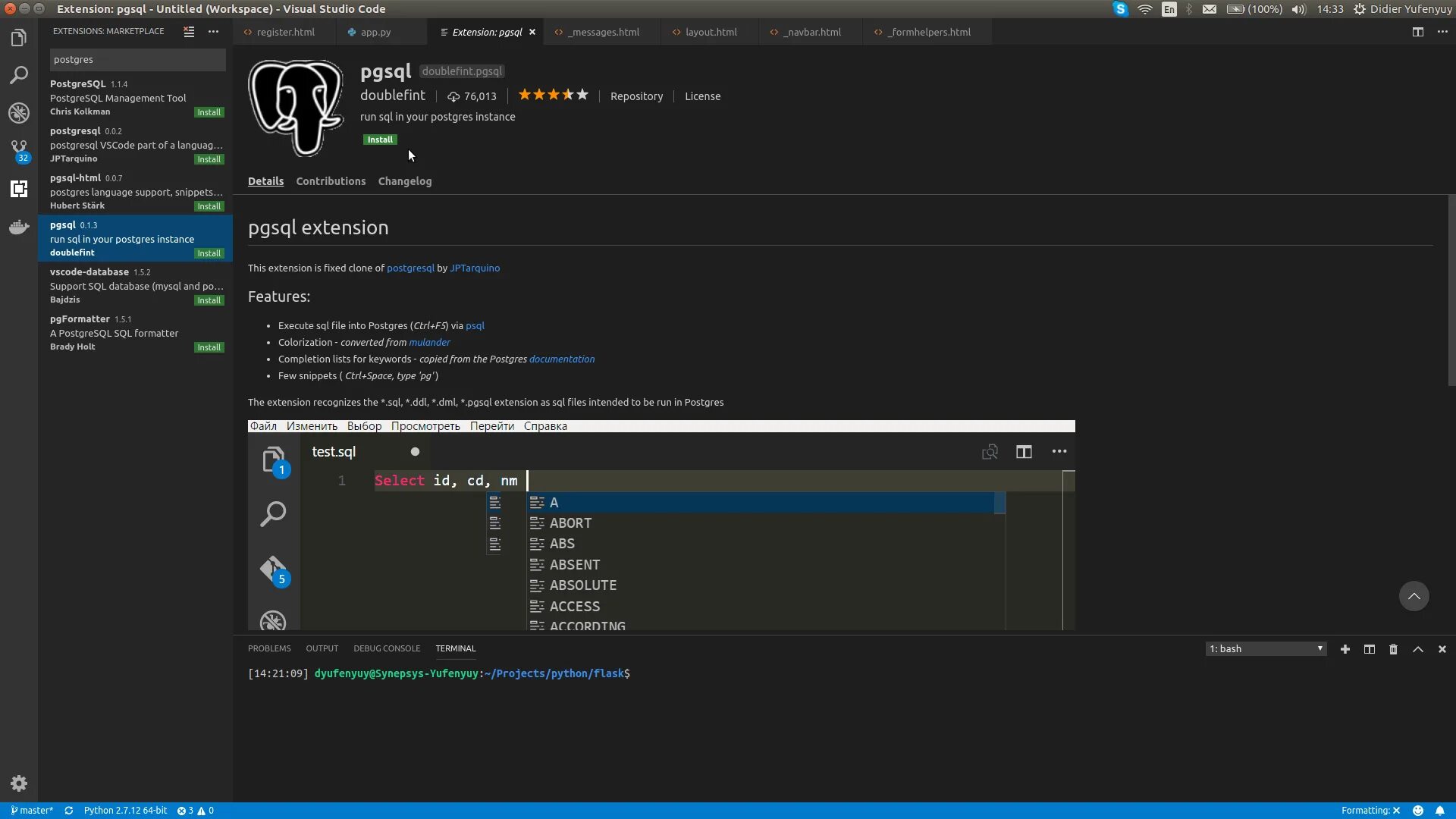Open the Debug view in activity bar
Image resolution: width=1456 pixels, height=819 pixels.
(19, 113)
